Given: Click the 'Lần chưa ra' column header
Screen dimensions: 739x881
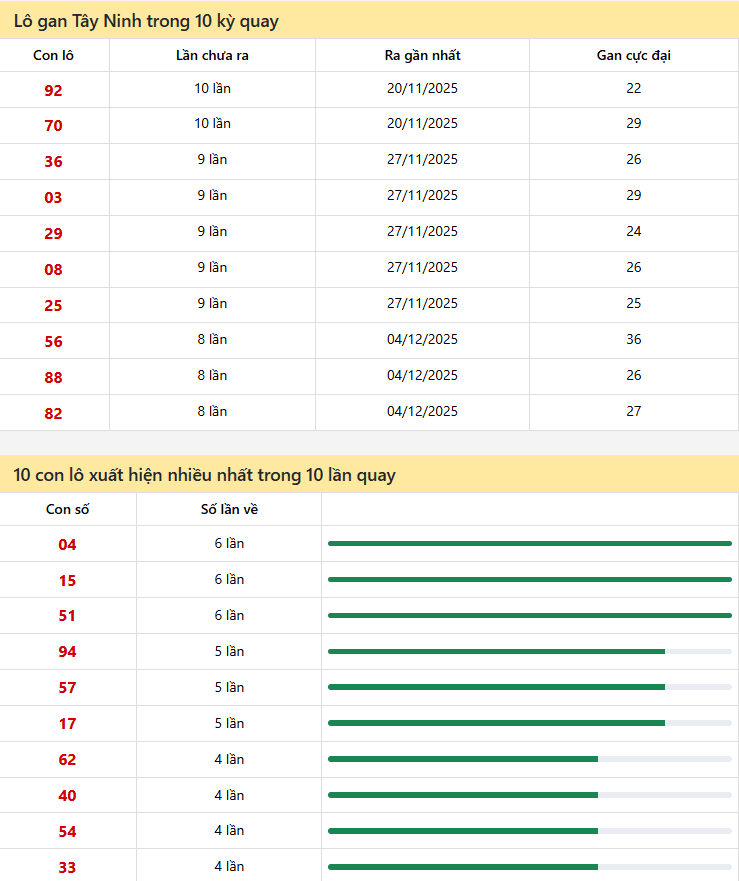Looking at the screenshot, I should [x=212, y=55].
